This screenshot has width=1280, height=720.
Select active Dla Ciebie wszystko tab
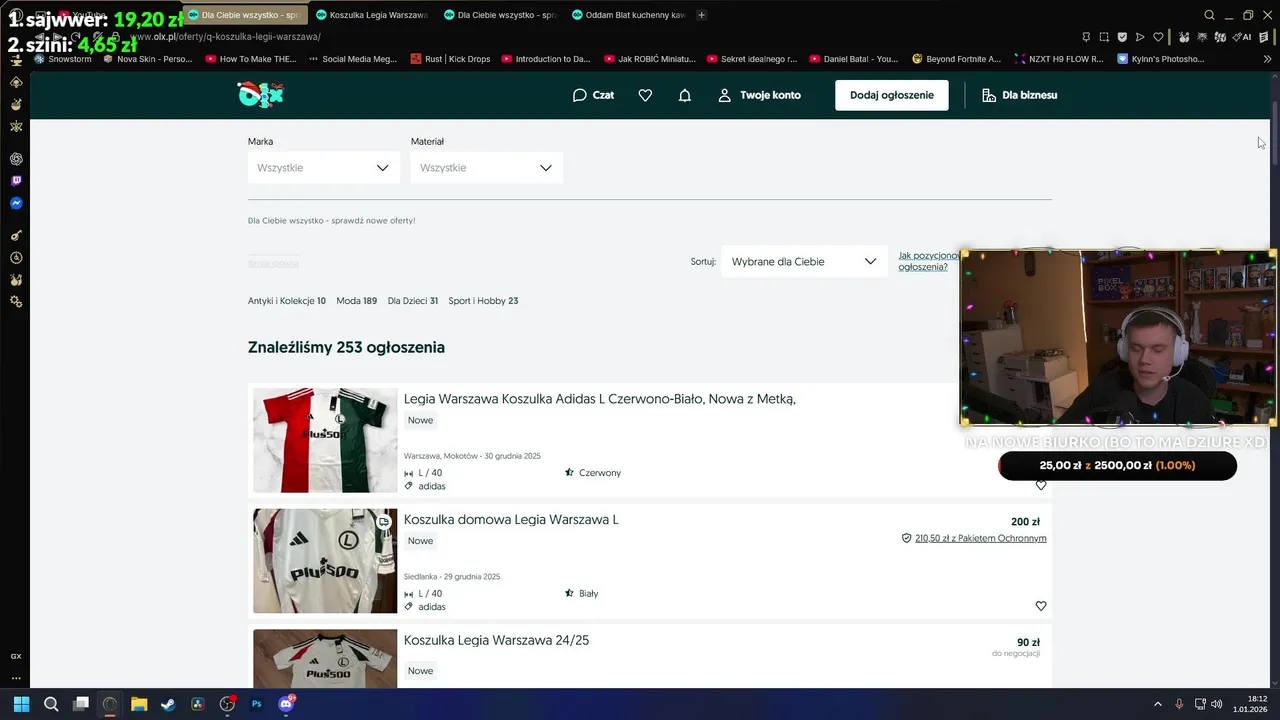(244, 15)
